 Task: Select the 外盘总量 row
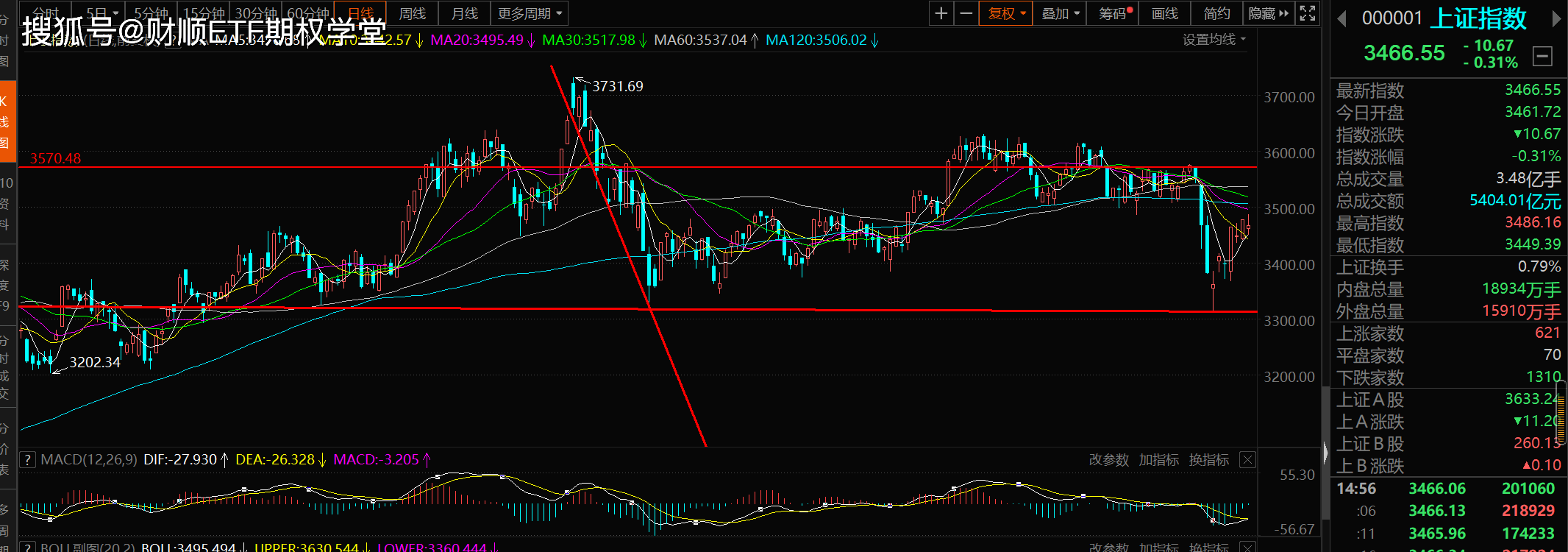1448,311
